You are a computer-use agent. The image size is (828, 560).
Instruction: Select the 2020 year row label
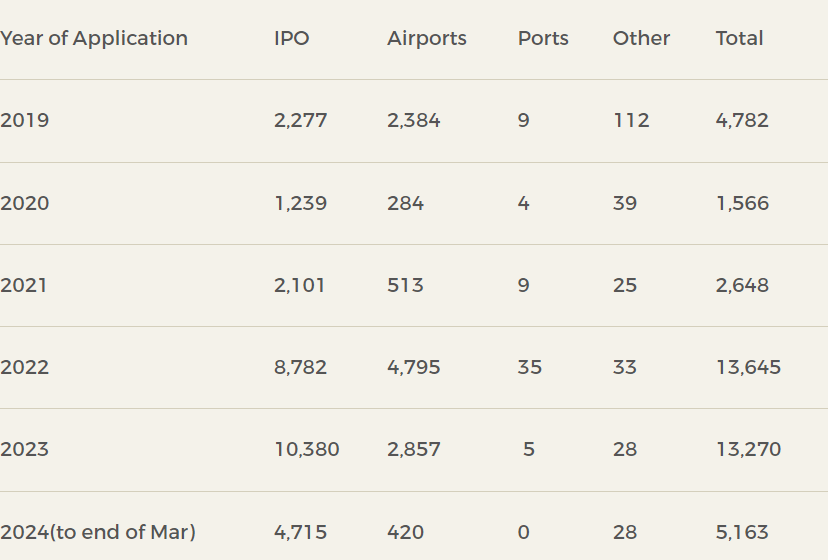click(x=25, y=204)
